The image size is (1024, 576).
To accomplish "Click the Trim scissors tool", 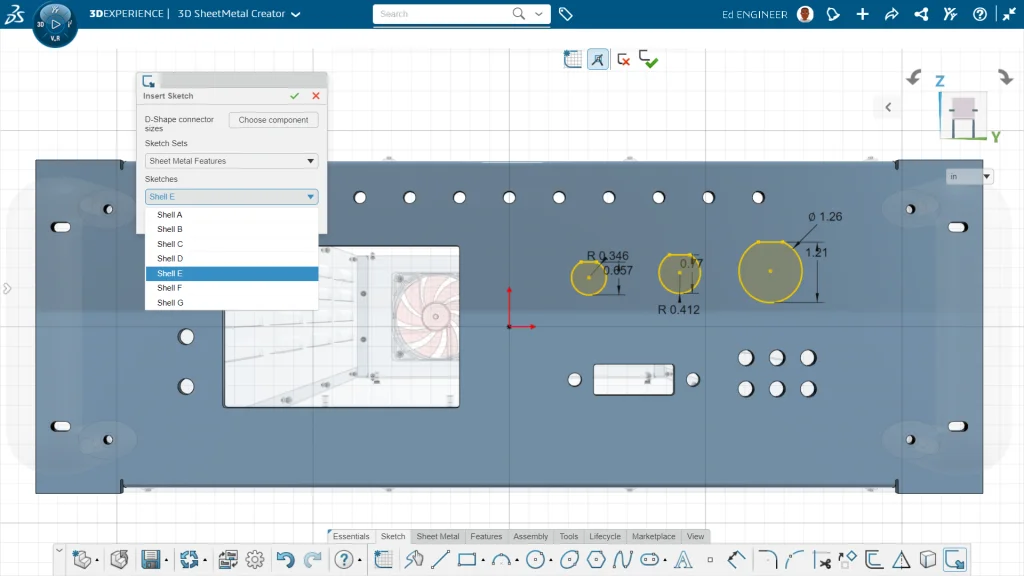I will click(x=821, y=560).
